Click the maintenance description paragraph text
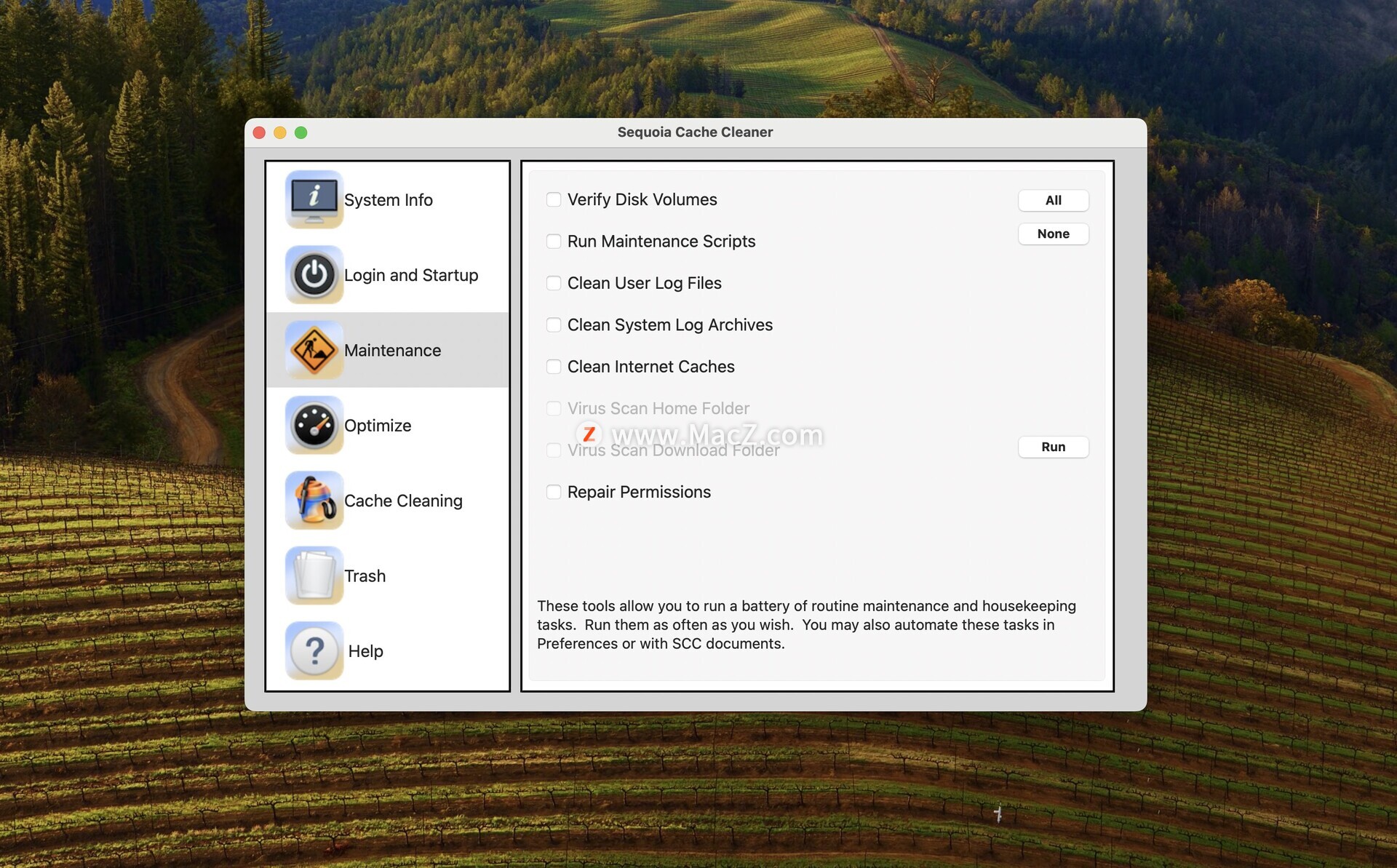Viewport: 1397px width, 868px height. (x=806, y=624)
